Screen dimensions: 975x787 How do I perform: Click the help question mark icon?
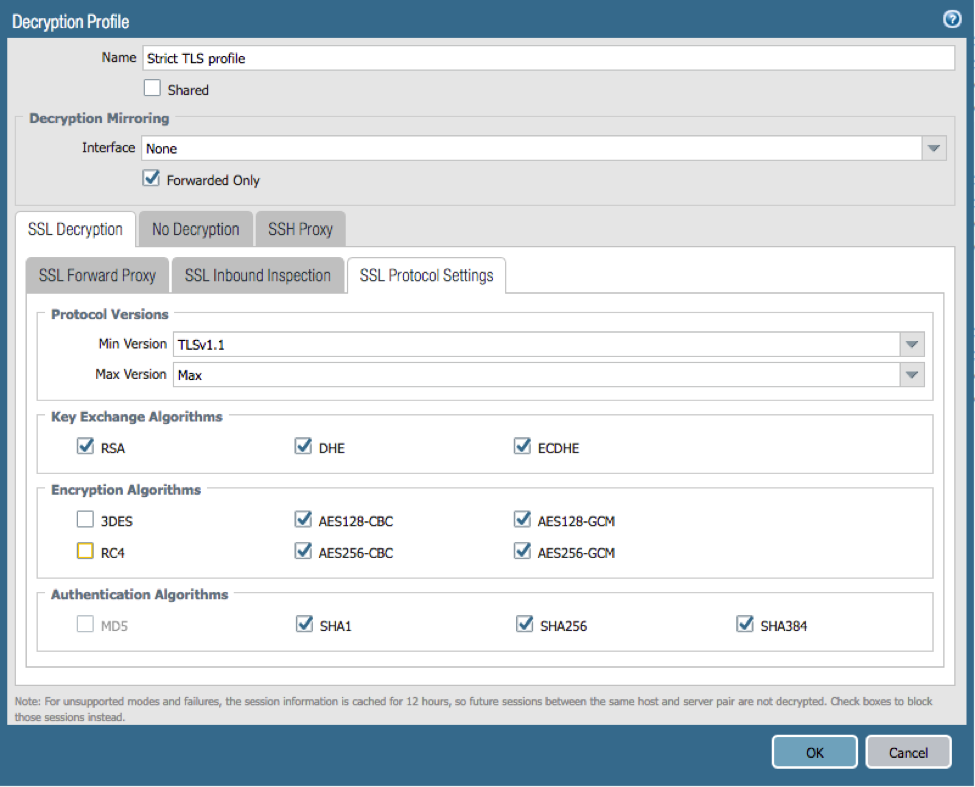point(952,19)
